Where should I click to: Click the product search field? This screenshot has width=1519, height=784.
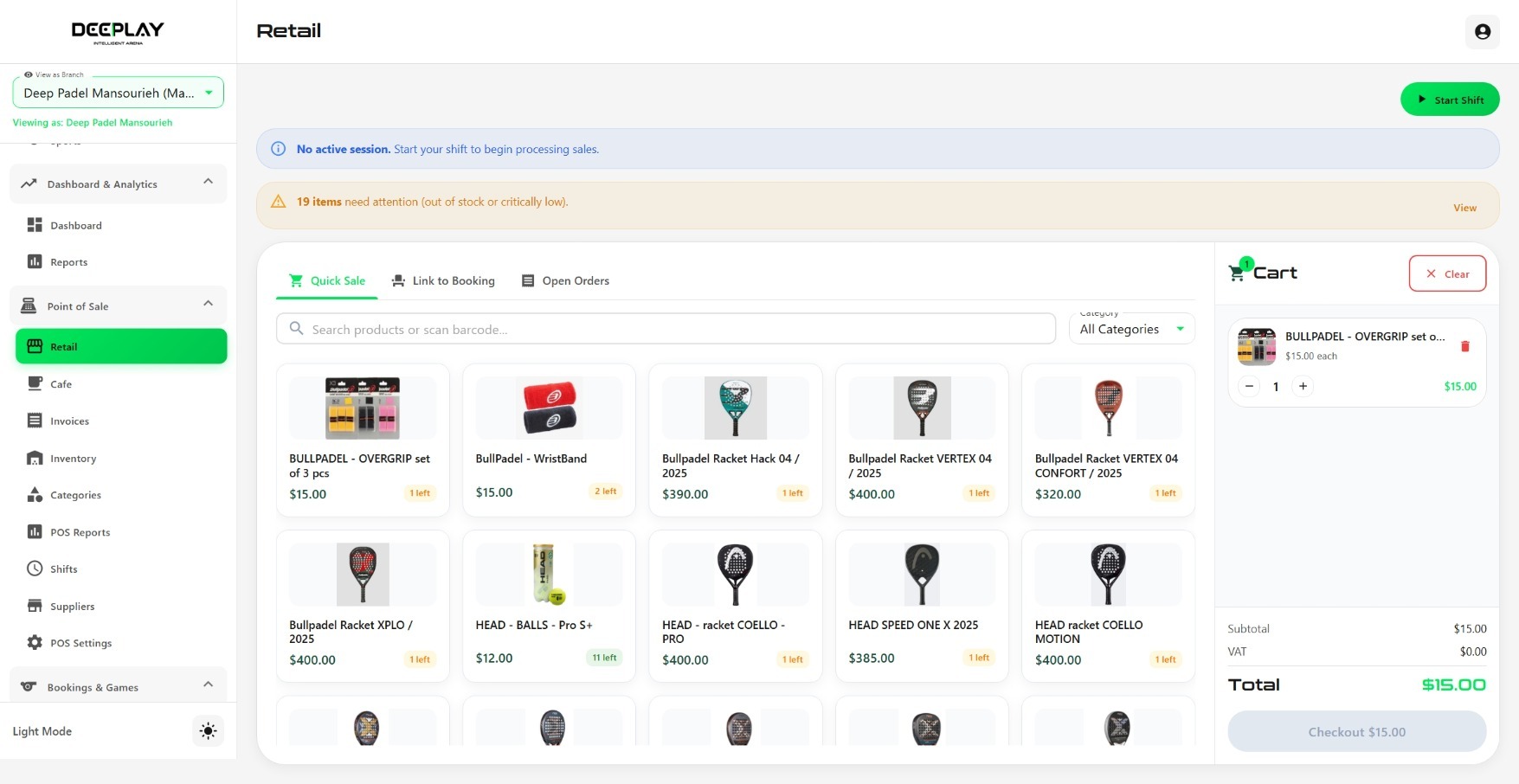(x=665, y=330)
